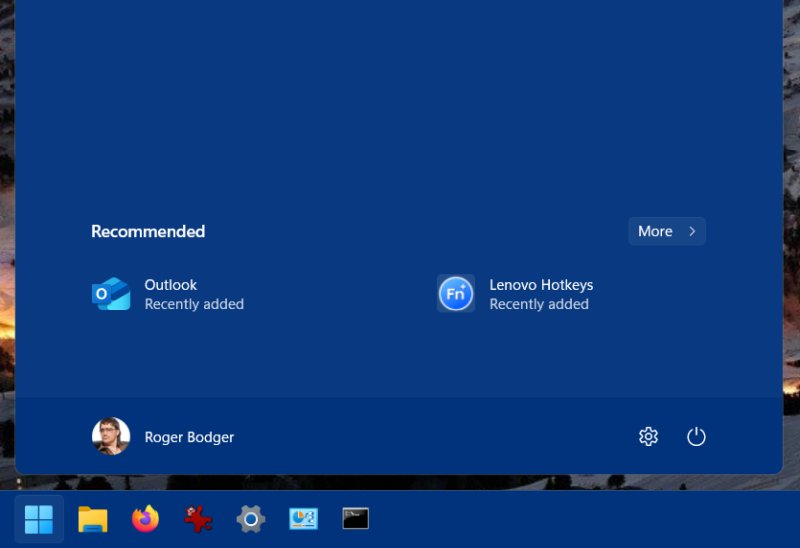Click "Recently added" under Lenovo Hotkeys
The height and width of the screenshot is (548, 800).
(539, 304)
